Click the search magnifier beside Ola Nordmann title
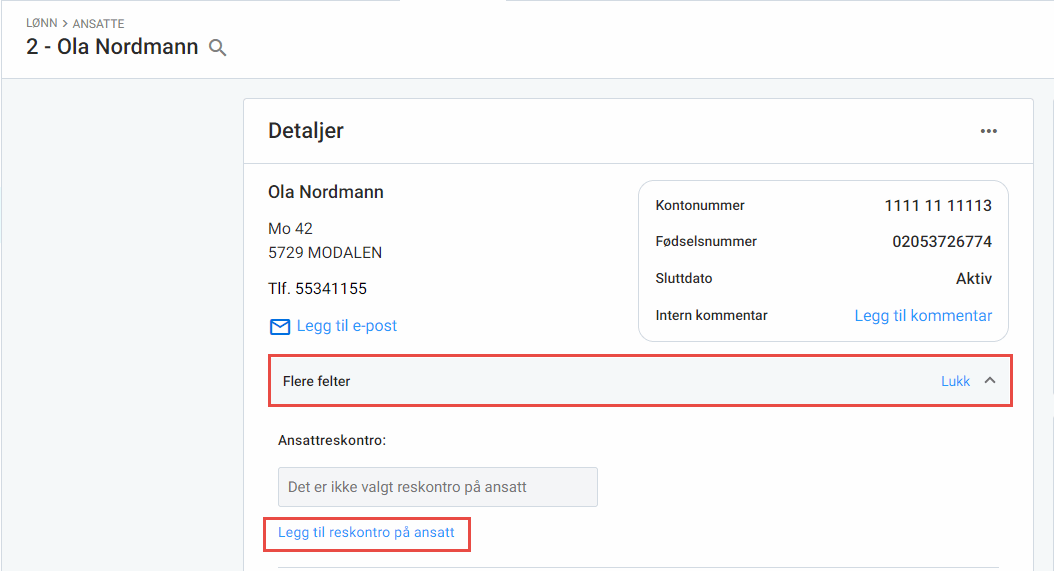1054x571 pixels. point(217,47)
